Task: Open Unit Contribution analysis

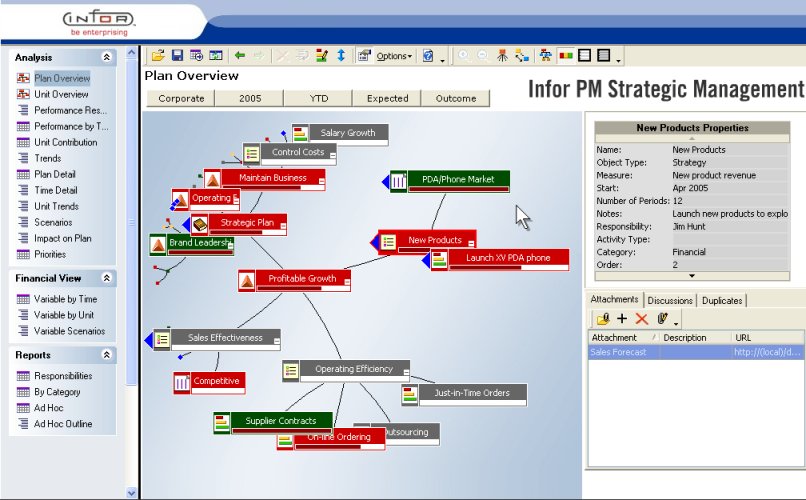Action: [65, 142]
